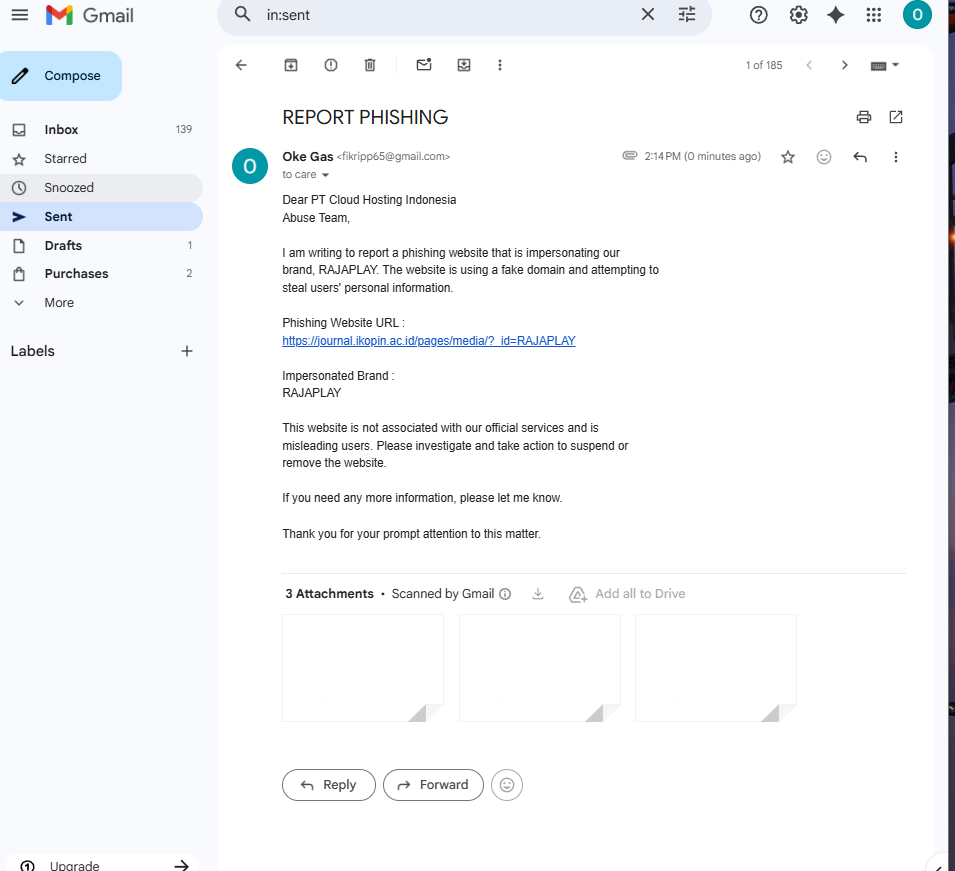Open the Purchases category
The image size is (955, 871).
pyautogui.click(x=101, y=274)
